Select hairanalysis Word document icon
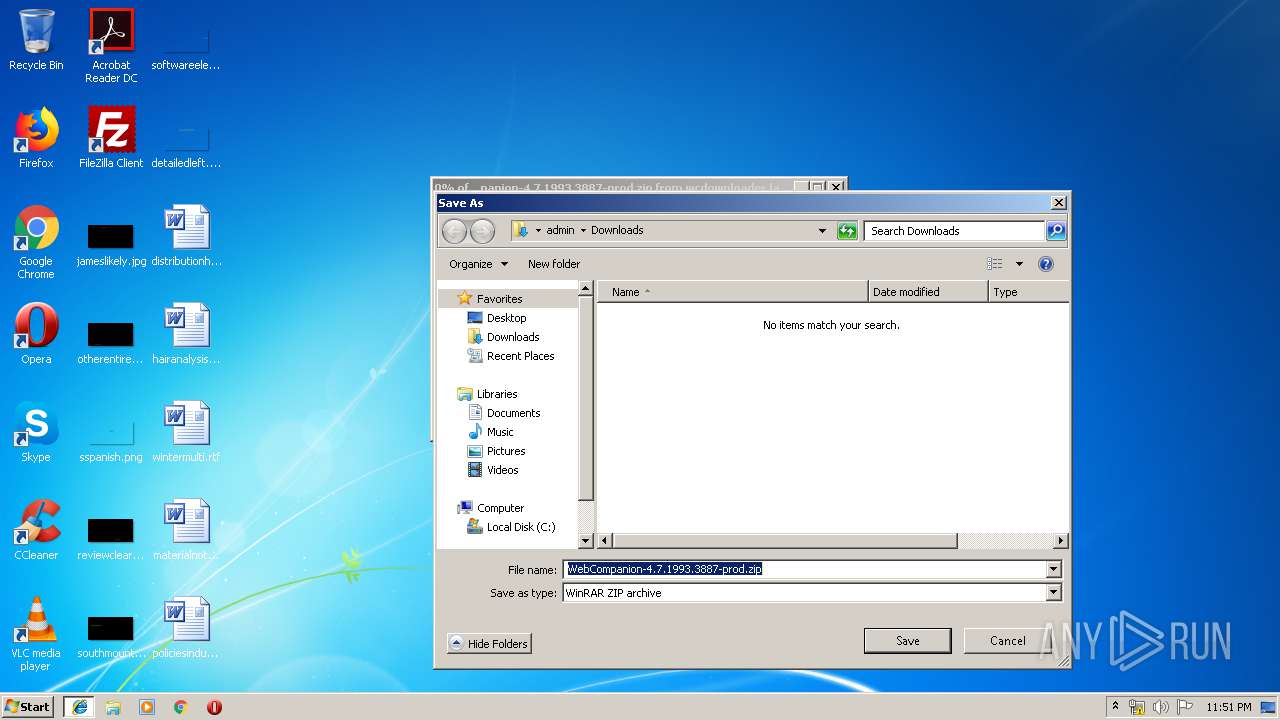This screenshot has height=720, width=1280. 186,334
